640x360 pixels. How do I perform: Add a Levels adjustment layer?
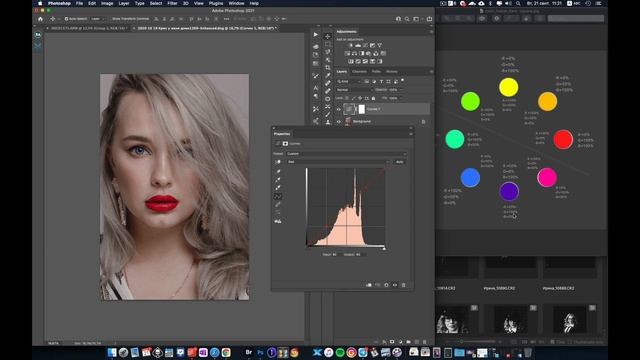pos(358,45)
